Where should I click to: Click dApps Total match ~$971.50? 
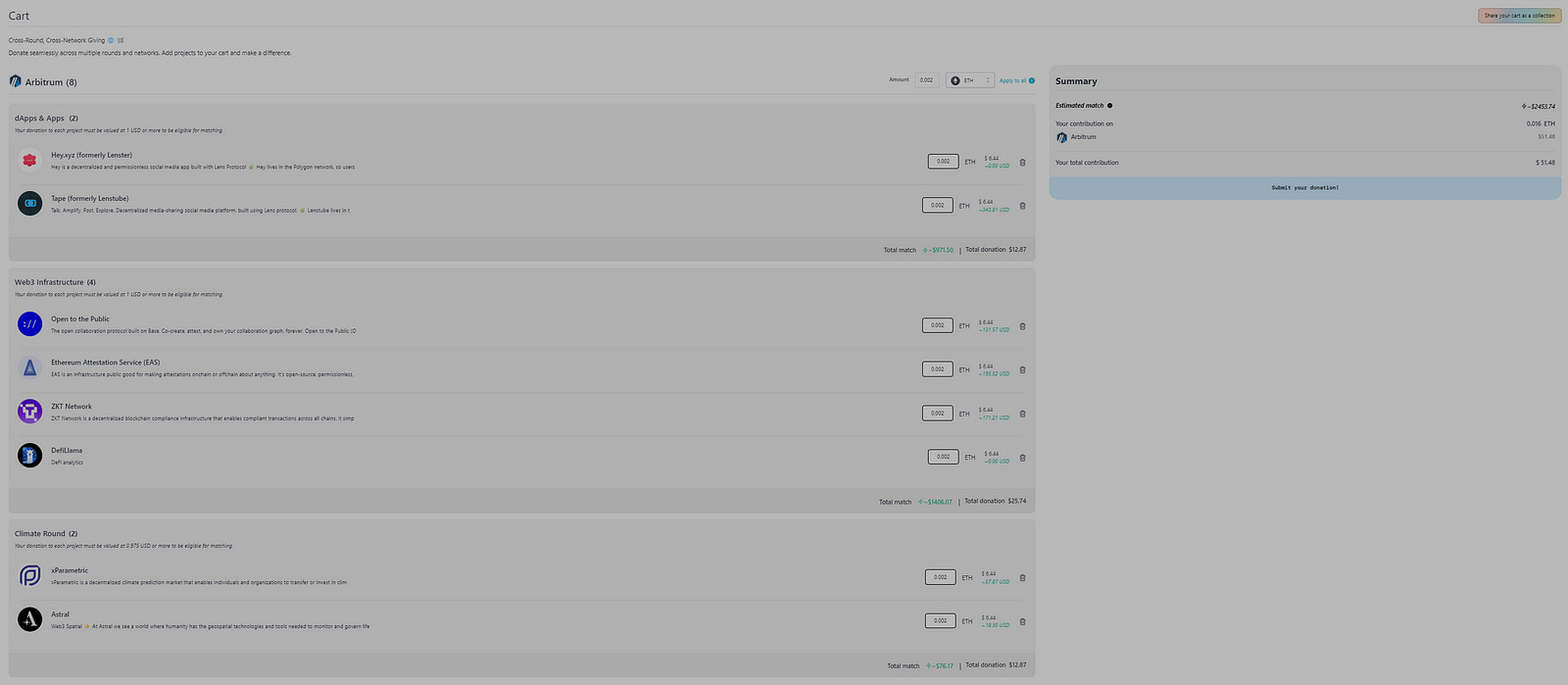pos(938,250)
